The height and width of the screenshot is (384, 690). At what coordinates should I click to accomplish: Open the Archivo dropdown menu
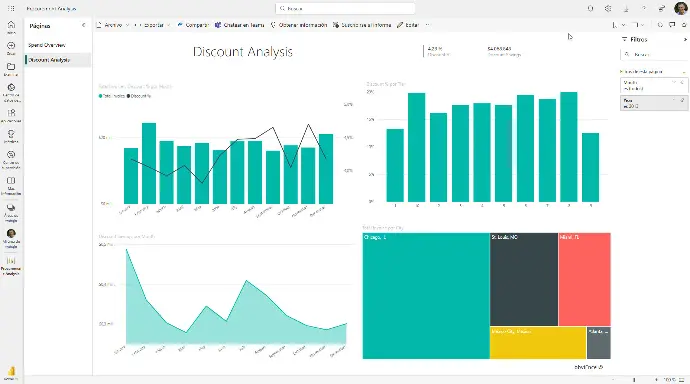tap(113, 25)
